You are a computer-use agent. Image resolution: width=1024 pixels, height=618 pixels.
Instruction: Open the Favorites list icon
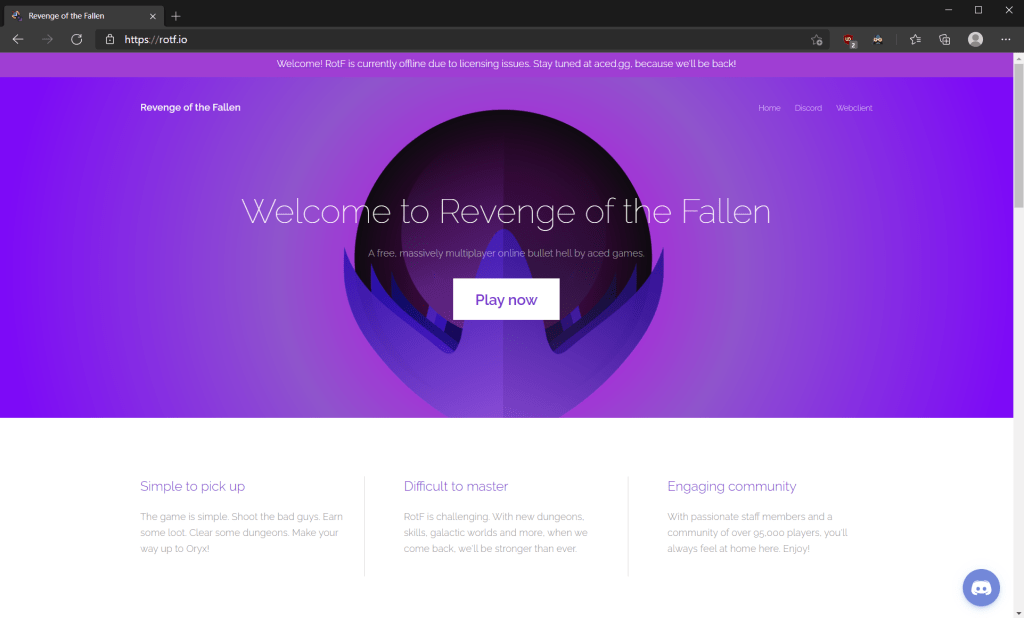coord(915,40)
